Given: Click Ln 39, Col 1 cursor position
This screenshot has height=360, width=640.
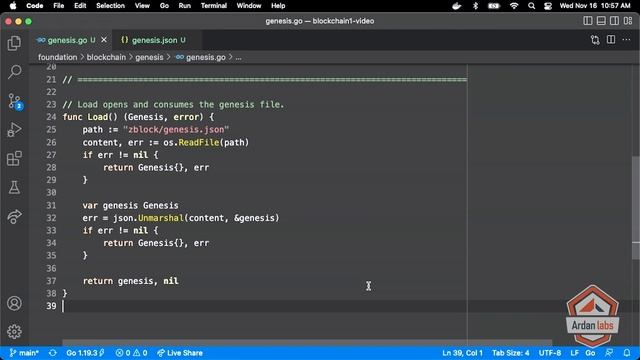Looking at the screenshot, I should pyautogui.click(x=462, y=353).
